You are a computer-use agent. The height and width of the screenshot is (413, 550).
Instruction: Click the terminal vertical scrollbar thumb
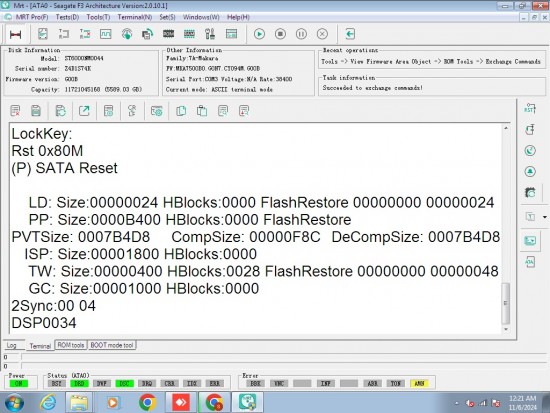[x=506, y=303]
